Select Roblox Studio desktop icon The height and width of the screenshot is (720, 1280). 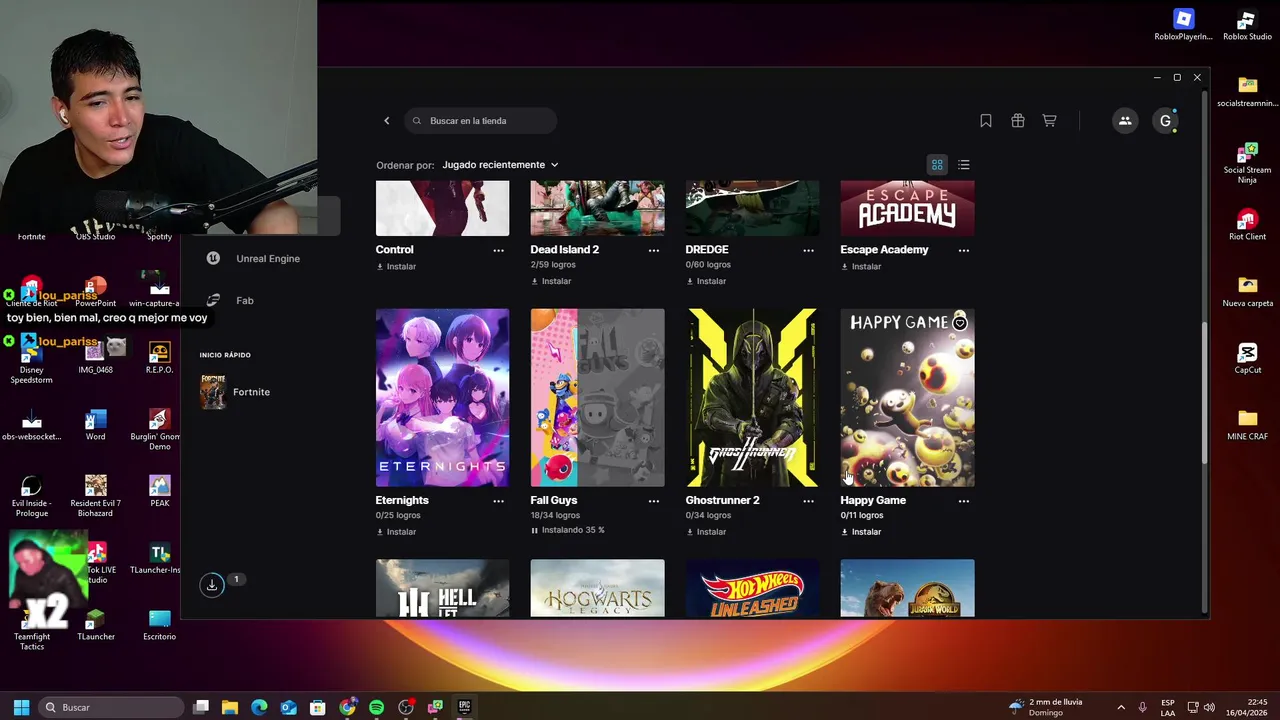[1247, 26]
